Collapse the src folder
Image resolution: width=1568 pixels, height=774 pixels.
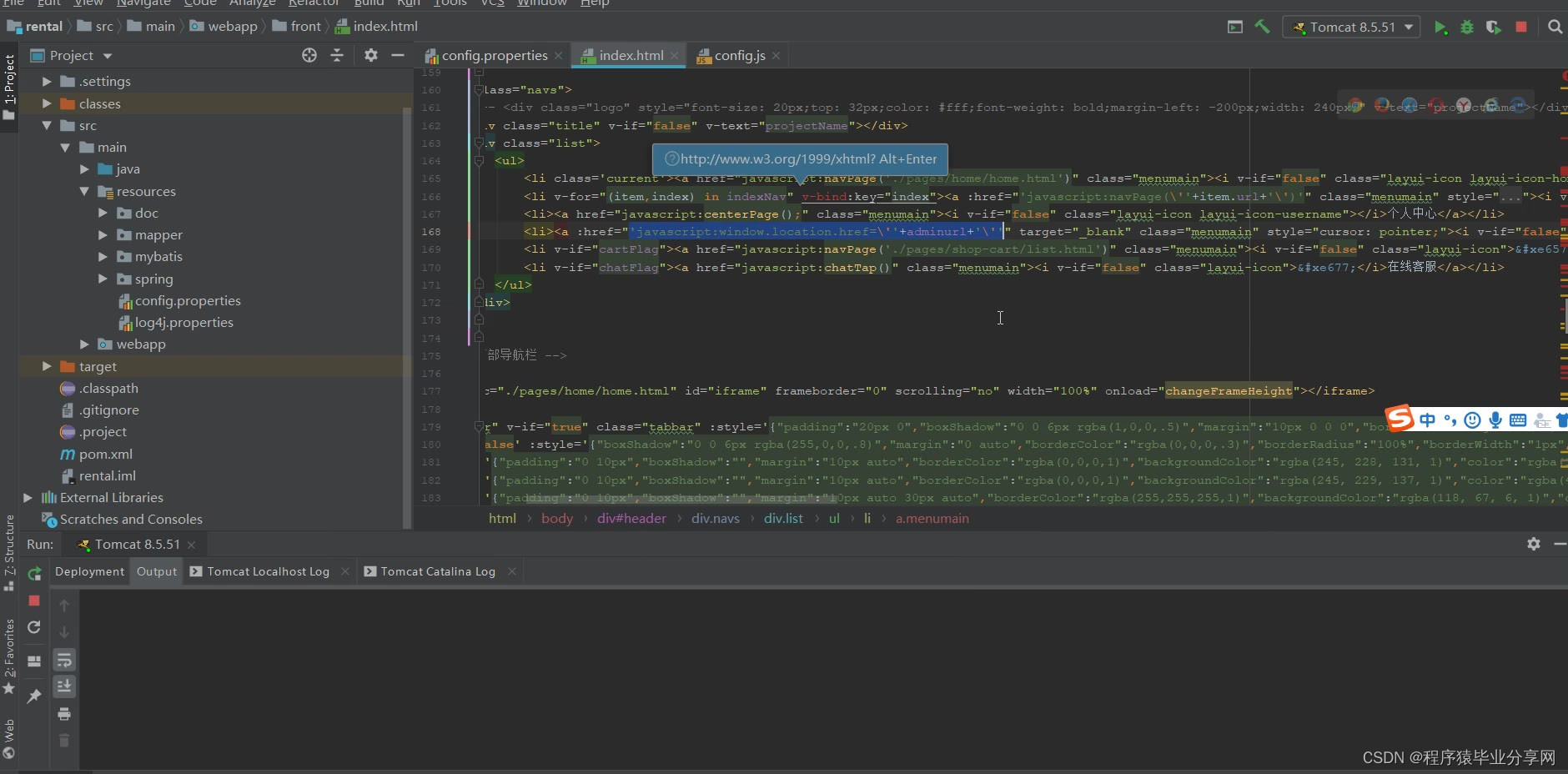(47, 125)
